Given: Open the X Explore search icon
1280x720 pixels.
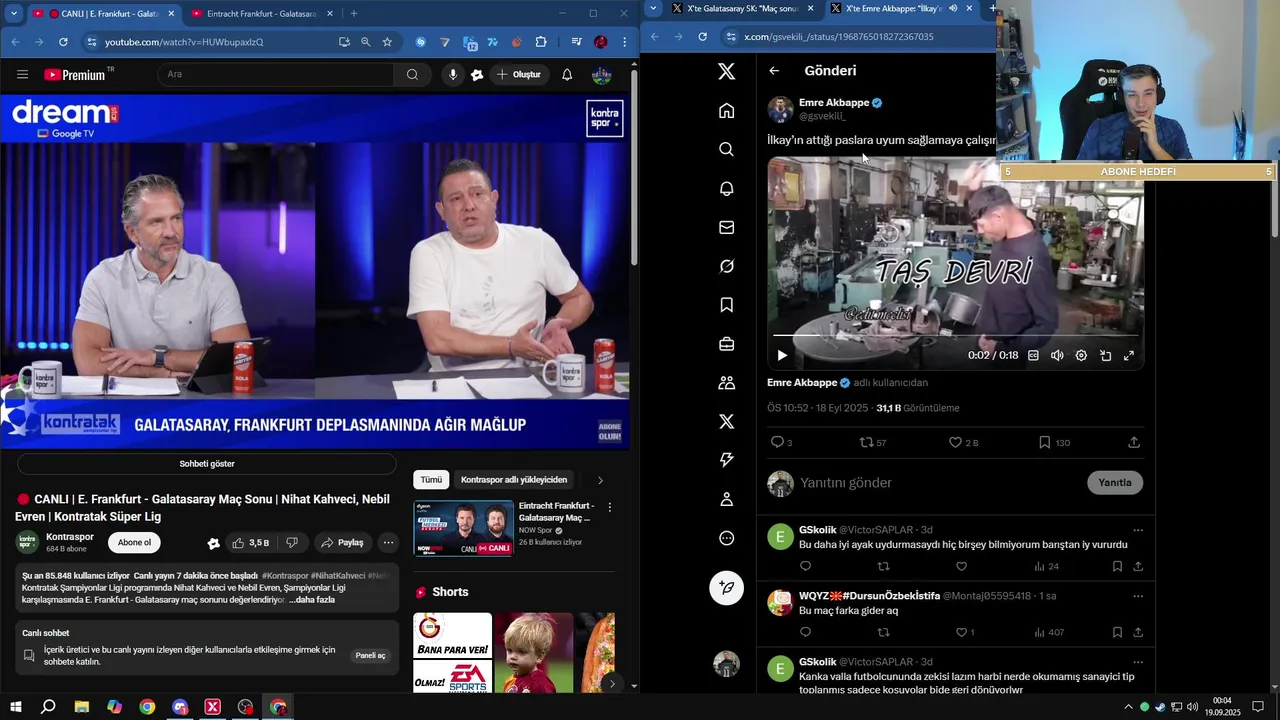Looking at the screenshot, I should pos(727,150).
